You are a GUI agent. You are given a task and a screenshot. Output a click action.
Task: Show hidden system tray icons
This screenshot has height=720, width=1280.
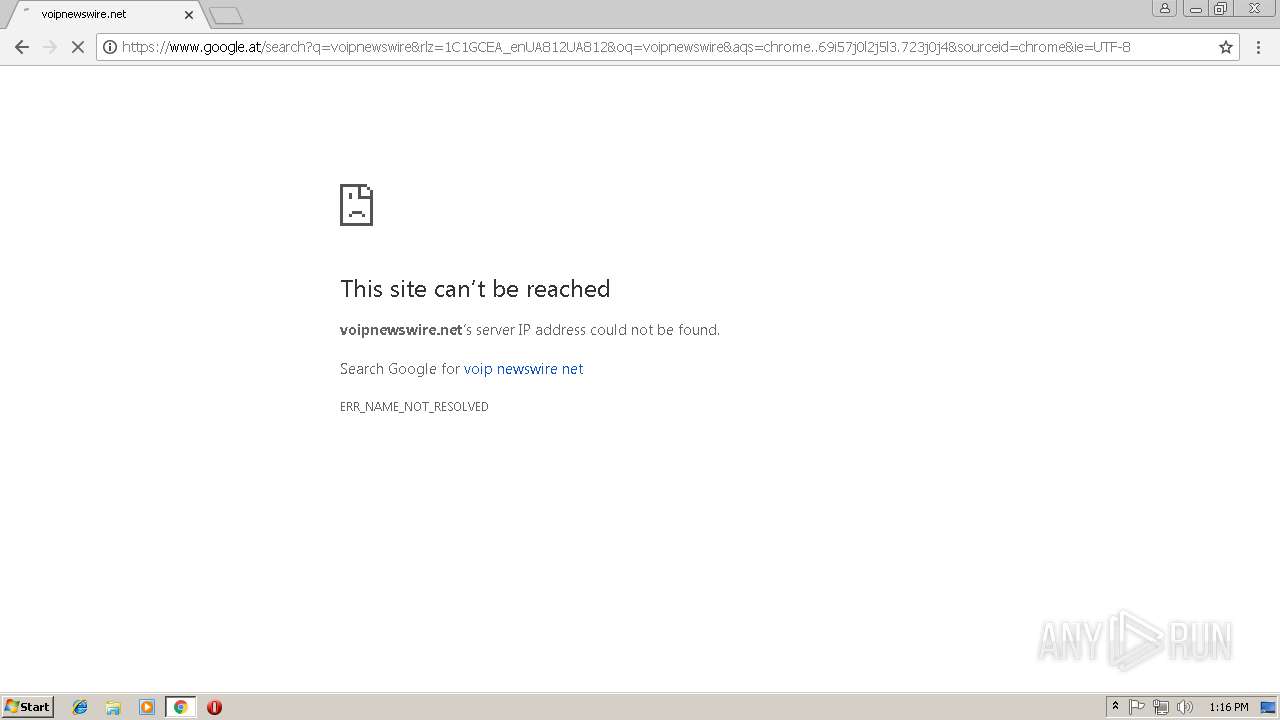1116,707
